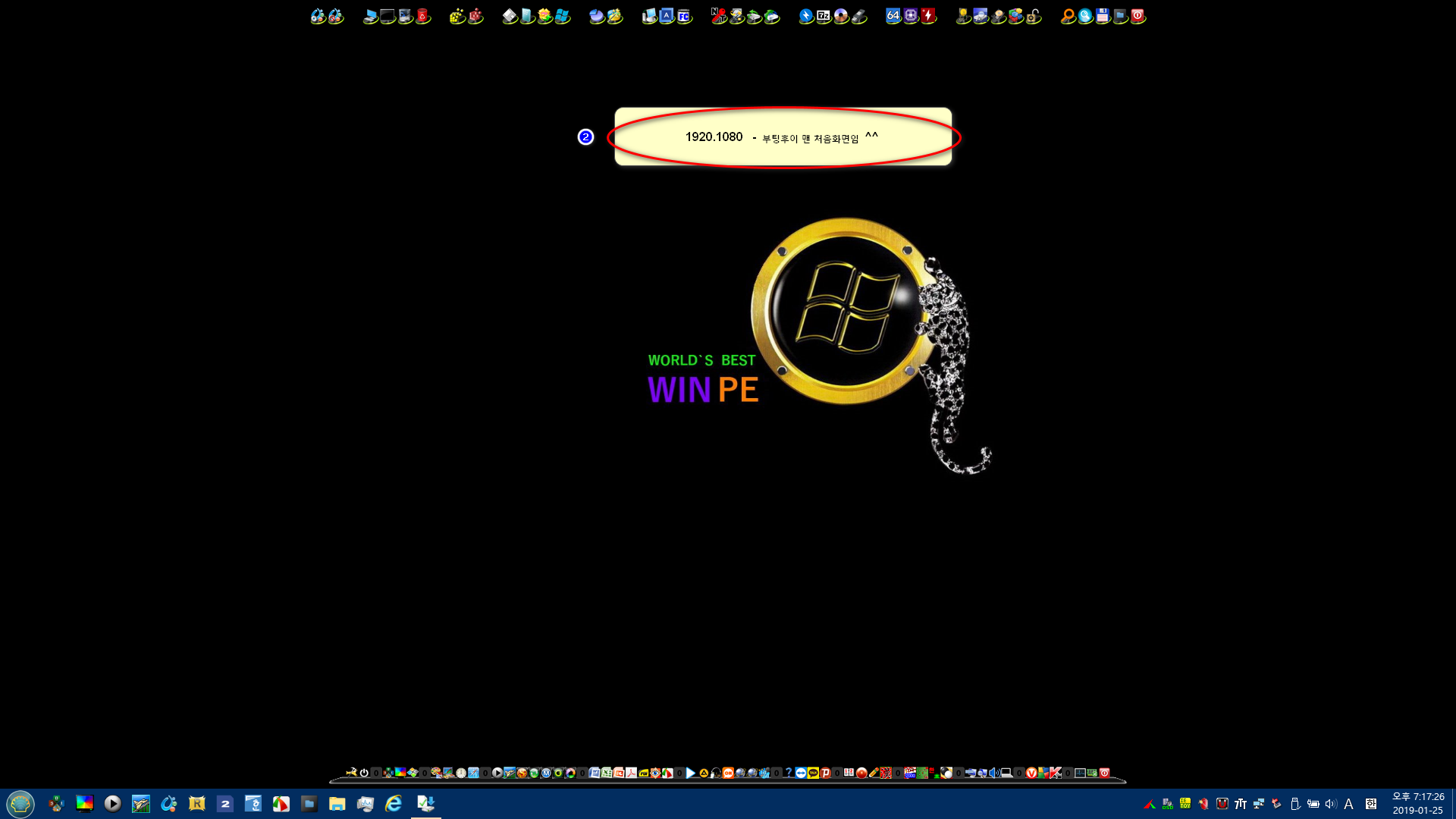Click the orange magnifier search icon
Screen dimensions: 1456x819
coord(1068,16)
